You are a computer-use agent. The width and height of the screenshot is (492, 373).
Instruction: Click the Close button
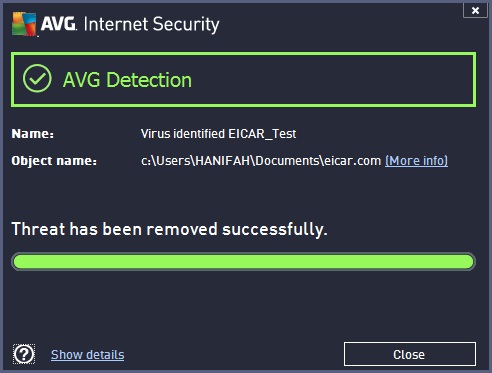click(x=410, y=354)
